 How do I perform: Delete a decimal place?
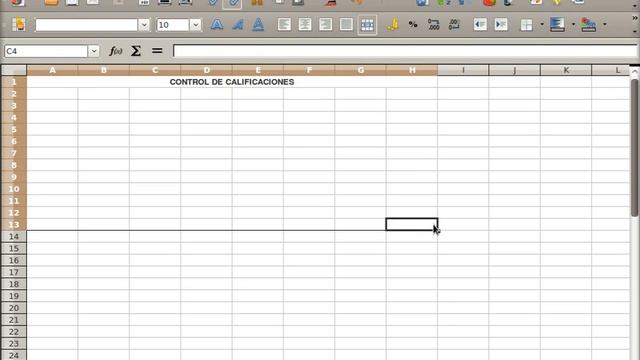pyautogui.click(x=454, y=24)
